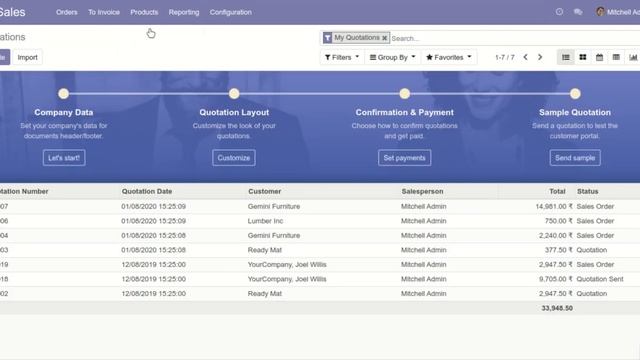The image size is (640, 360).
Task: Open the Configuration menu
Action: (x=231, y=12)
